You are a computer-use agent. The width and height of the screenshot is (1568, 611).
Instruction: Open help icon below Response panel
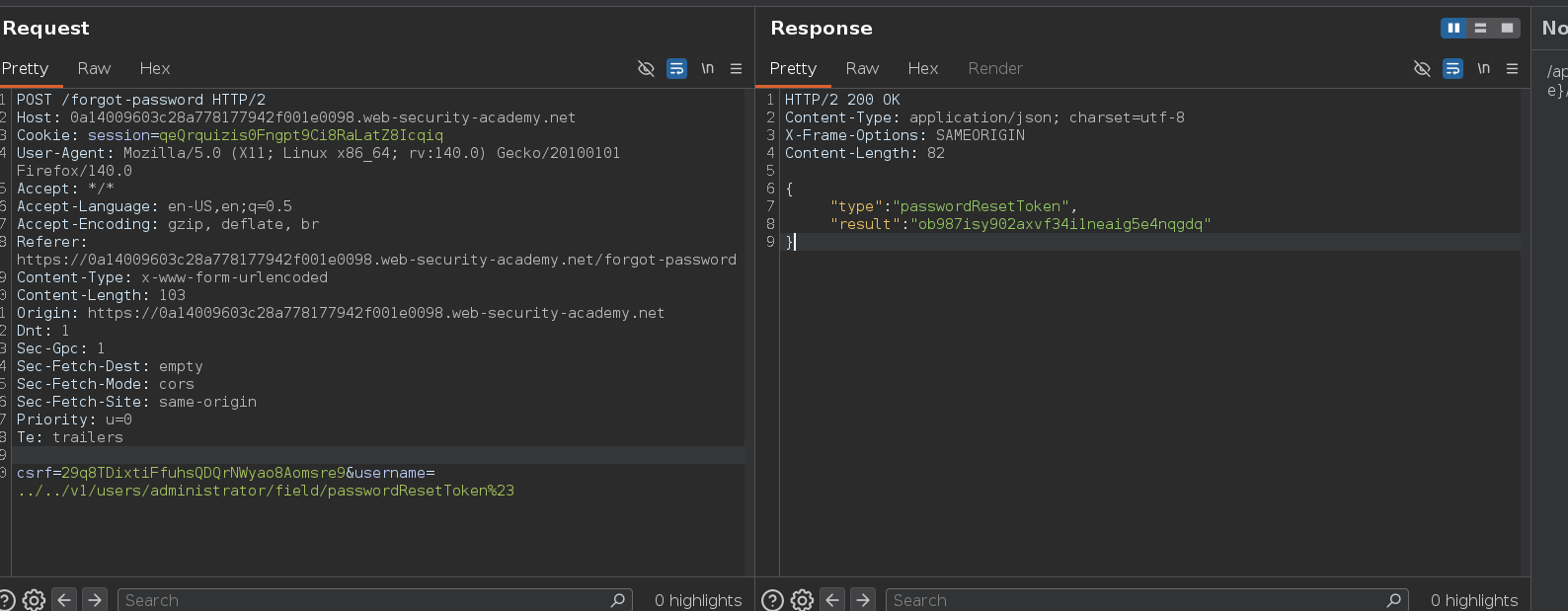coord(773,599)
